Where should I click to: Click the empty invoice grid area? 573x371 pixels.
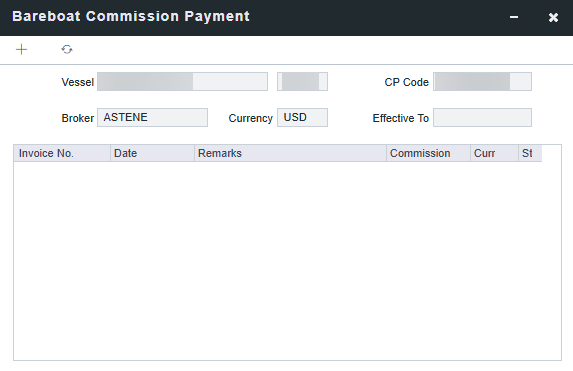[287, 261]
